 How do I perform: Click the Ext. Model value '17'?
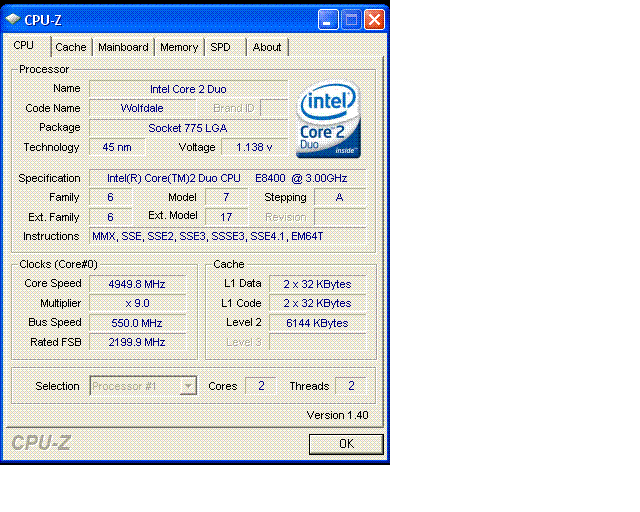pos(226,217)
